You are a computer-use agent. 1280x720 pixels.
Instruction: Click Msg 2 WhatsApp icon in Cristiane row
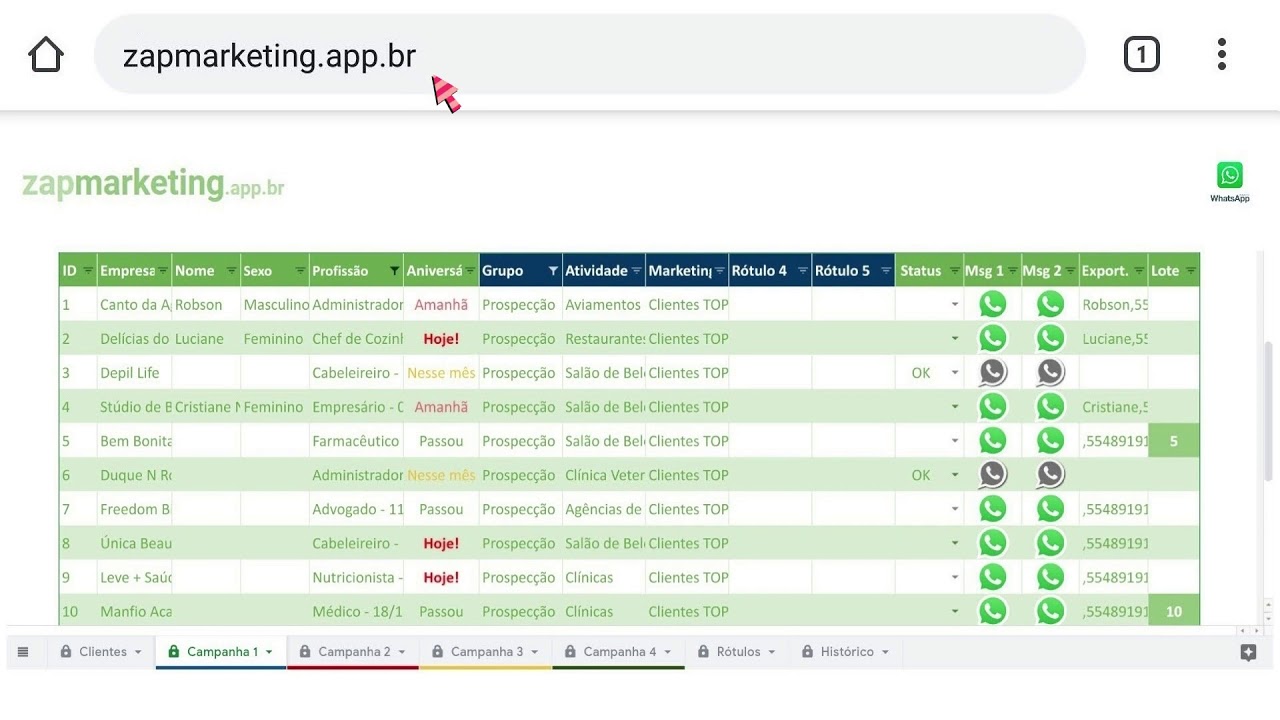click(x=1050, y=406)
